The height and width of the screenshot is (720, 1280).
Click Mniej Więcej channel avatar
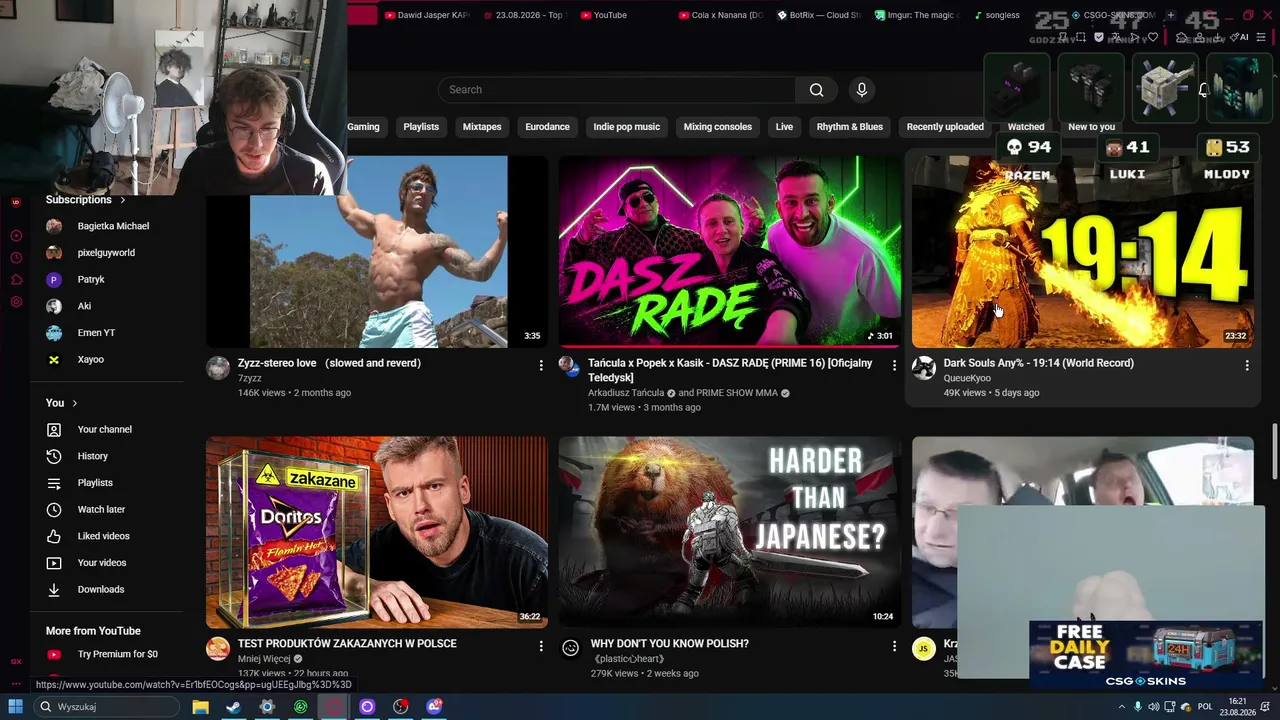(x=218, y=649)
